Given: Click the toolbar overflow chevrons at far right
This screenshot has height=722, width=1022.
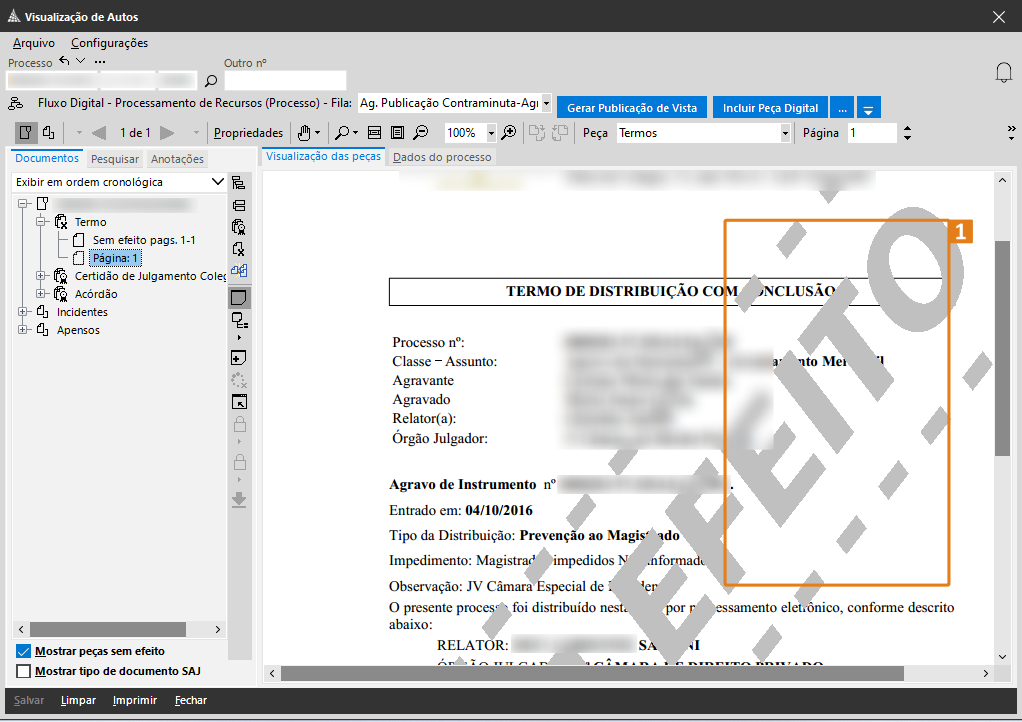Looking at the screenshot, I should click(x=1012, y=133).
